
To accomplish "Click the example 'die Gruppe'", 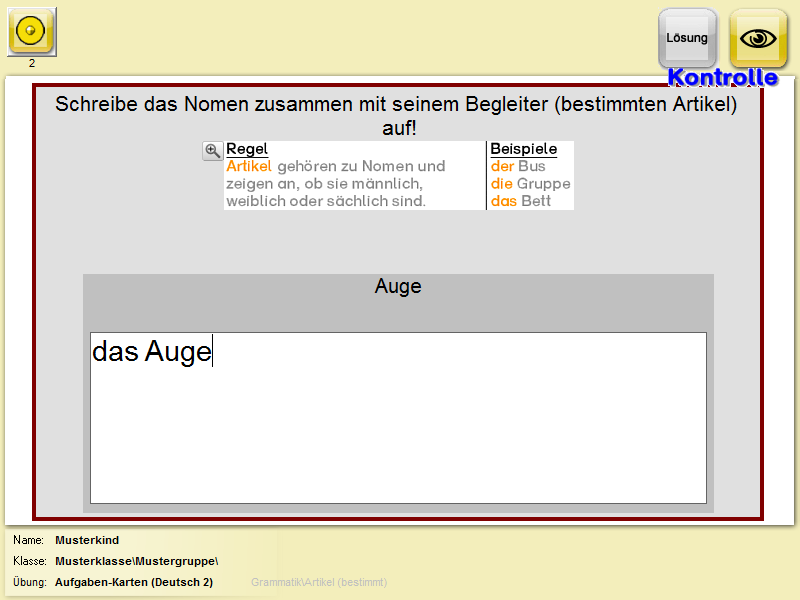I will pos(530,184).
